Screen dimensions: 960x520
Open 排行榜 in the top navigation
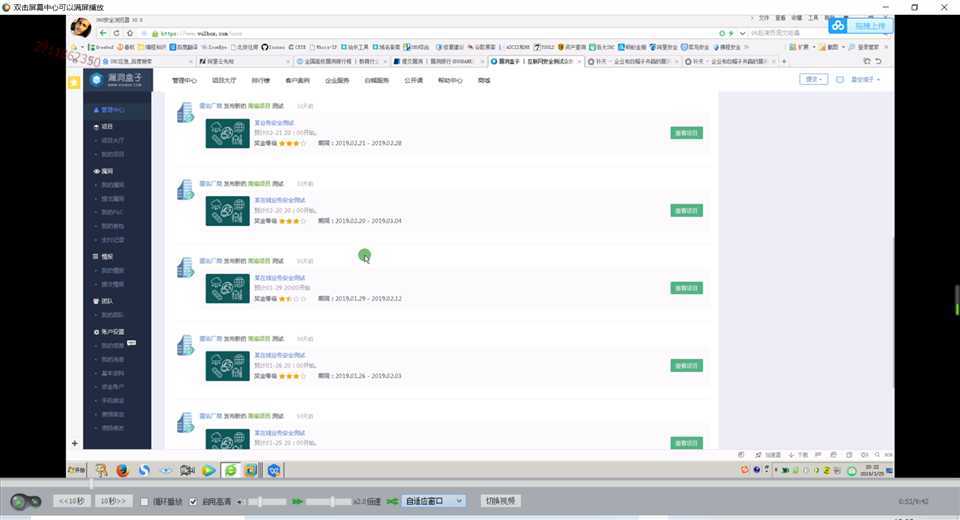(261, 80)
